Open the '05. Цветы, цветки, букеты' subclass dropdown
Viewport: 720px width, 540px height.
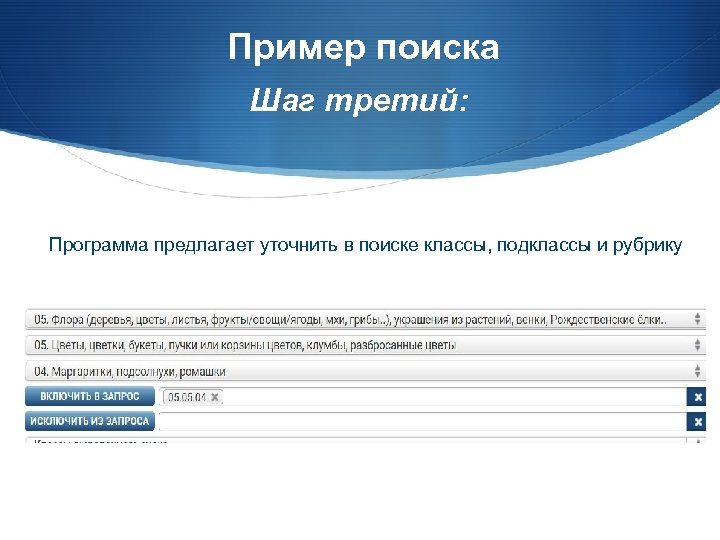[365, 345]
